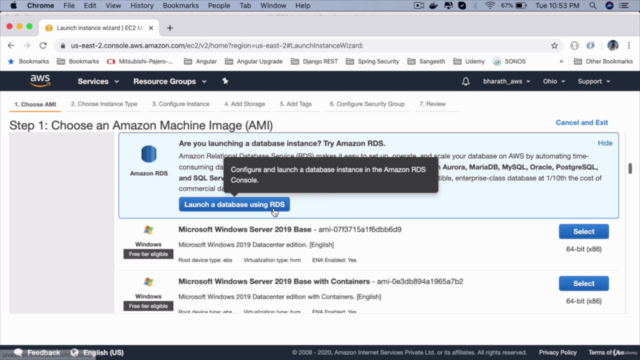Go back with the browser back arrow

[11, 45]
